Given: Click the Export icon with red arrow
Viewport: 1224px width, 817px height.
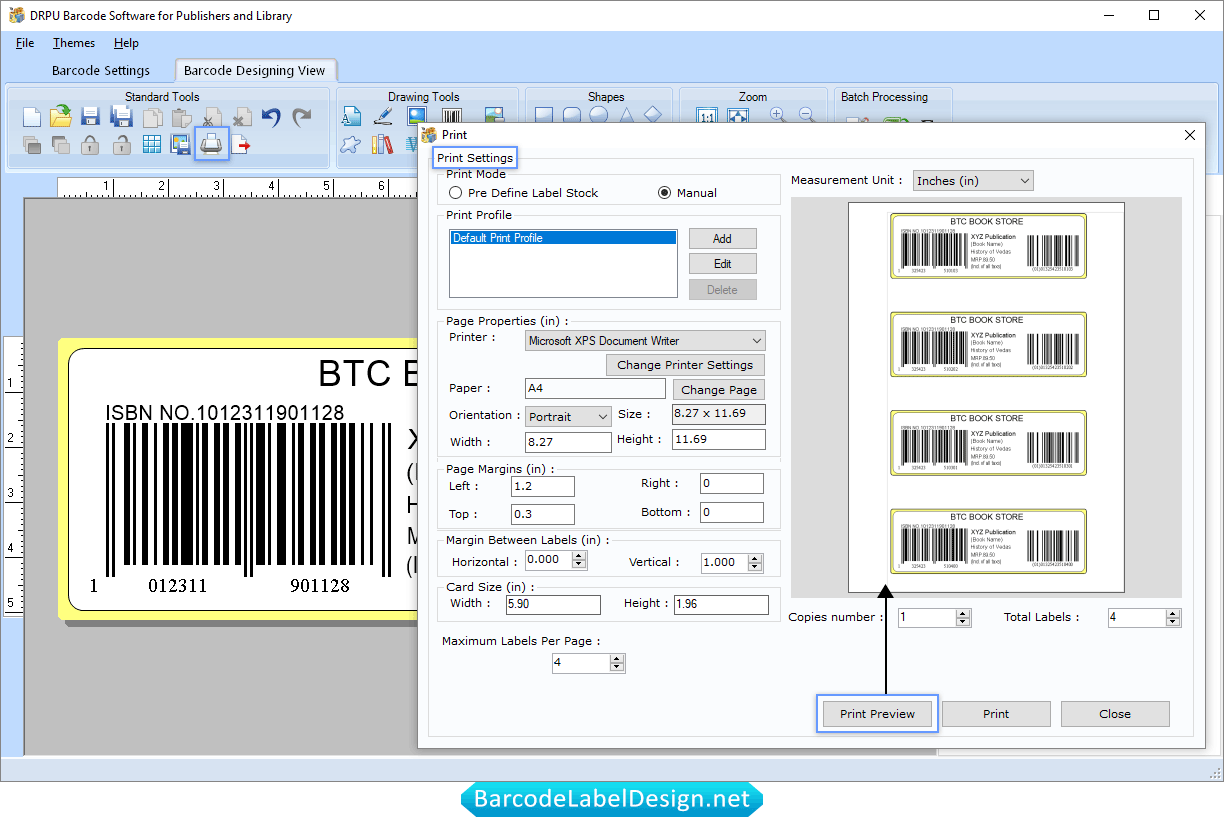Looking at the screenshot, I should 242,145.
